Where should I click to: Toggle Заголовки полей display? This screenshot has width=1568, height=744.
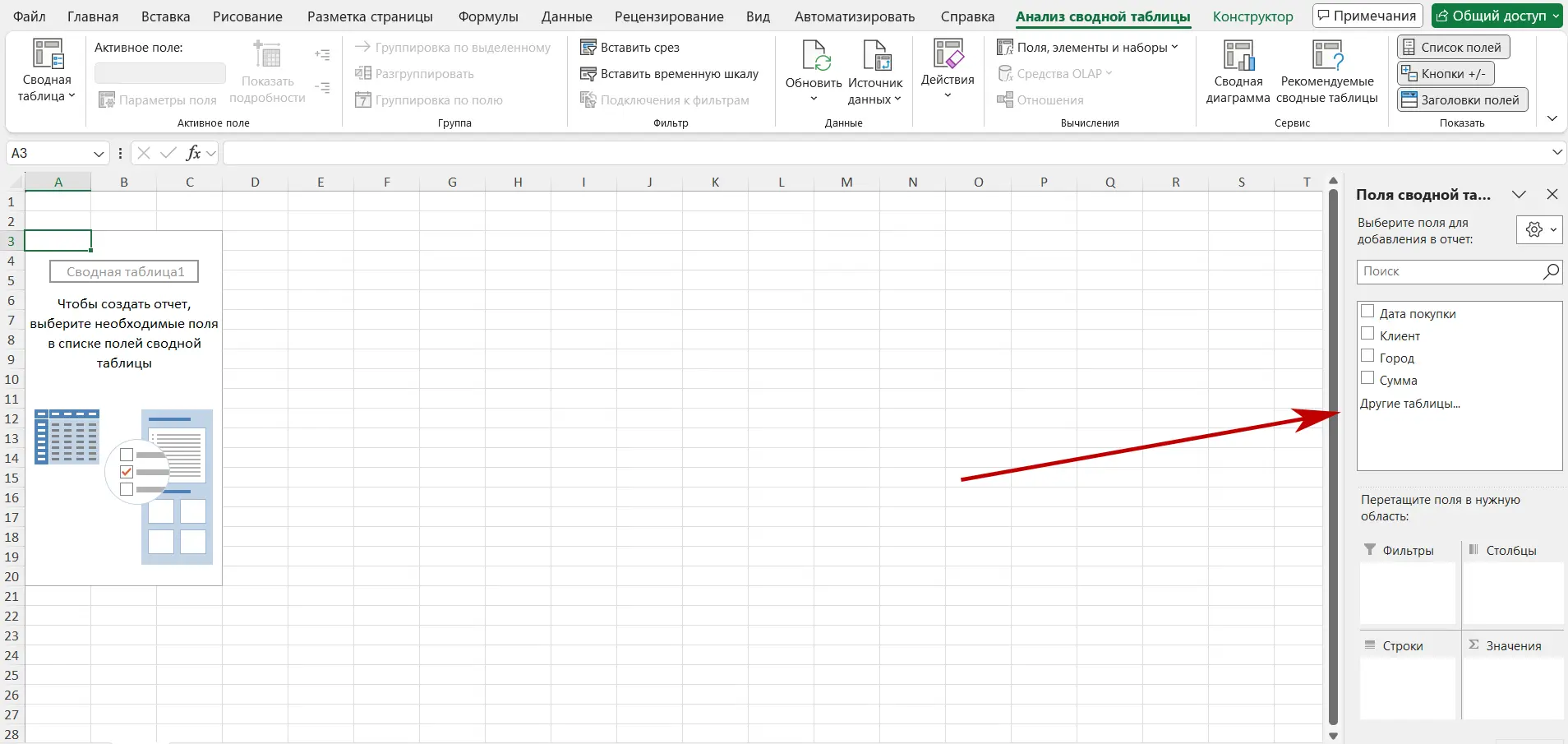click(1461, 99)
